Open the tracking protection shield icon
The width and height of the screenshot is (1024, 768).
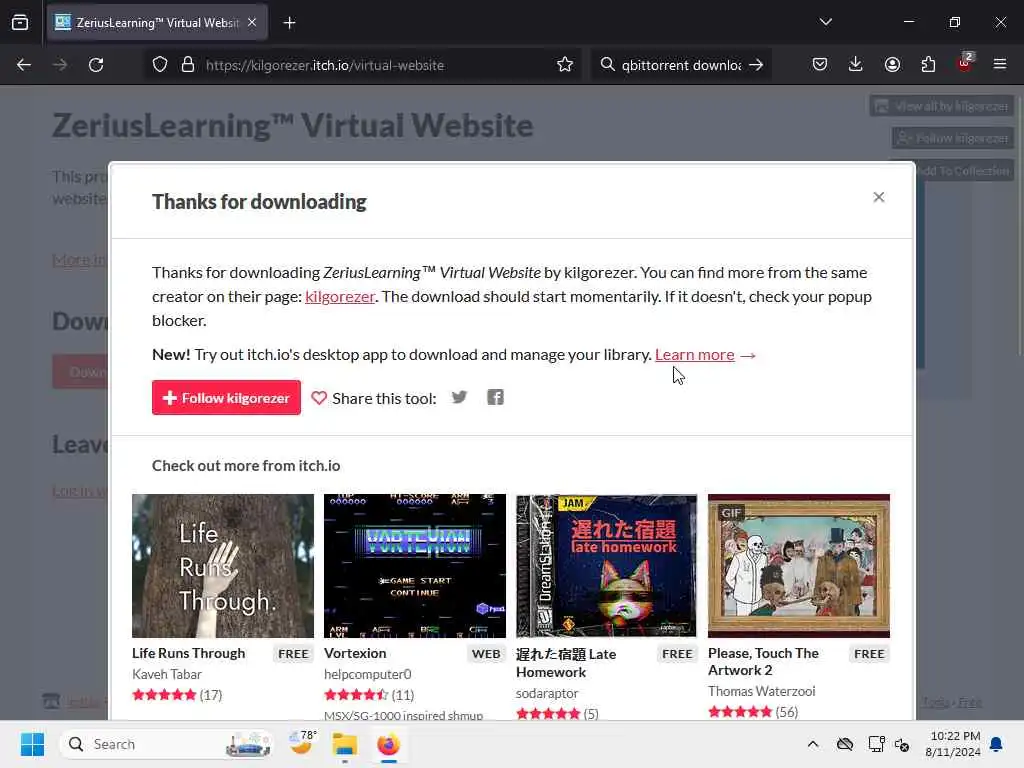pyautogui.click(x=160, y=65)
